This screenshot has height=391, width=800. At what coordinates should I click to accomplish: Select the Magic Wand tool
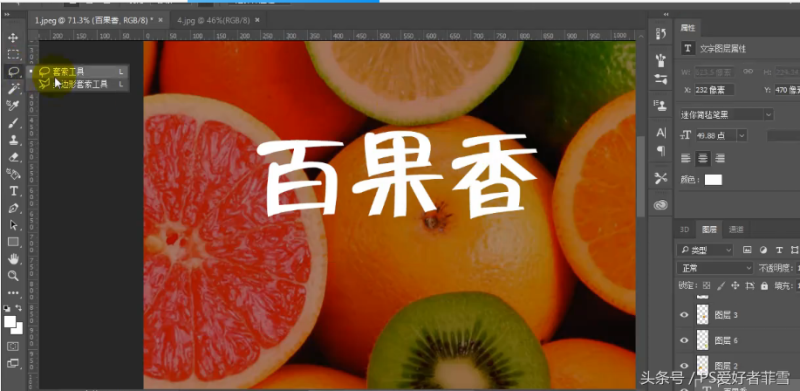13,89
